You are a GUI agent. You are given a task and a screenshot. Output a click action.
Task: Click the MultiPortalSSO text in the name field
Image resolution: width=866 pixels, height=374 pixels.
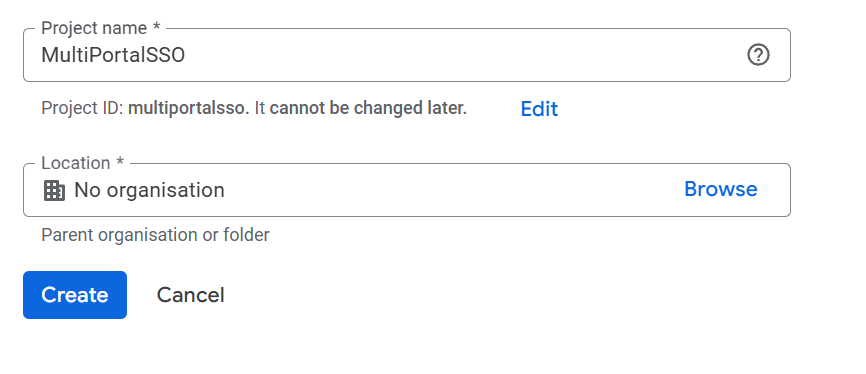pyautogui.click(x=113, y=55)
